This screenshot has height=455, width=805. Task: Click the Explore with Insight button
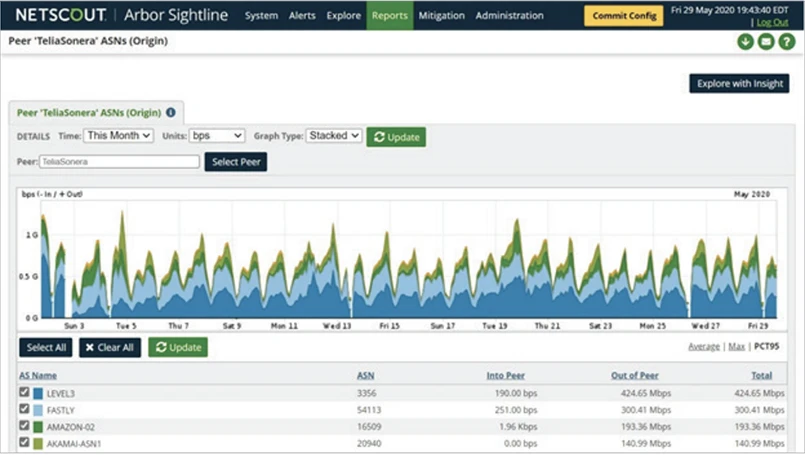pyautogui.click(x=739, y=83)
